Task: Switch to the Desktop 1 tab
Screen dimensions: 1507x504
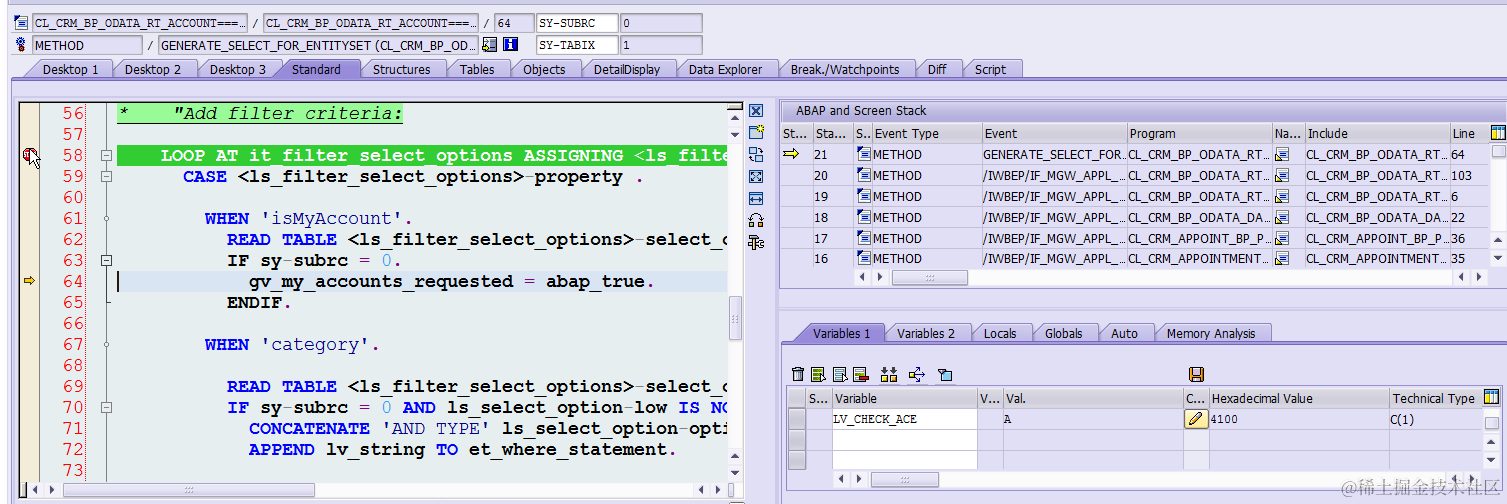Action: point(70,69)
